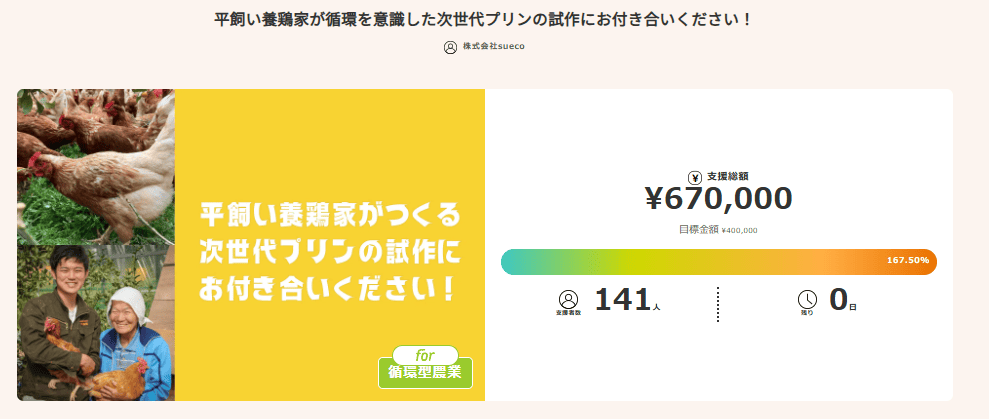The width and height of the screenshot is (989, 419).
Task: Open the chickens photo thumbnail
Action: coord(96,165)
